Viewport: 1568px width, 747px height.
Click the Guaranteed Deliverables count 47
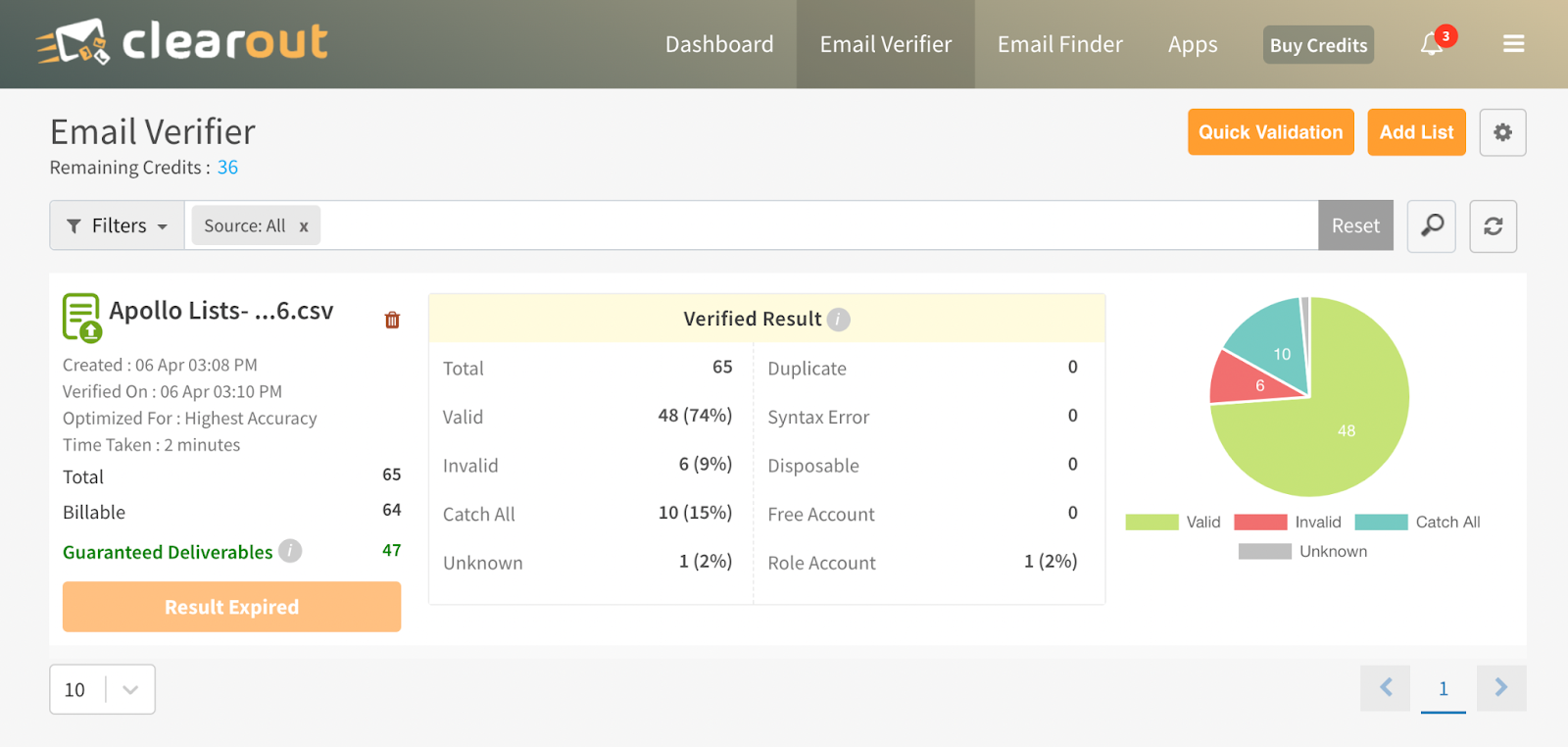(x=392, y=551)
